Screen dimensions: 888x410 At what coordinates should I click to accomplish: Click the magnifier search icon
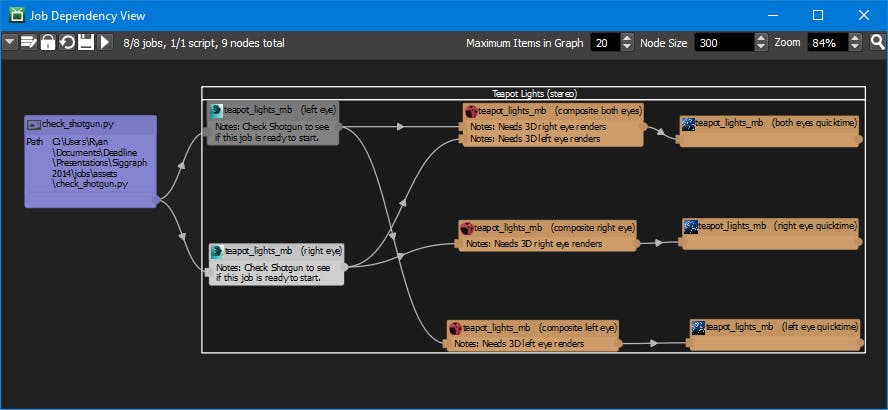[x=877, y=42]
